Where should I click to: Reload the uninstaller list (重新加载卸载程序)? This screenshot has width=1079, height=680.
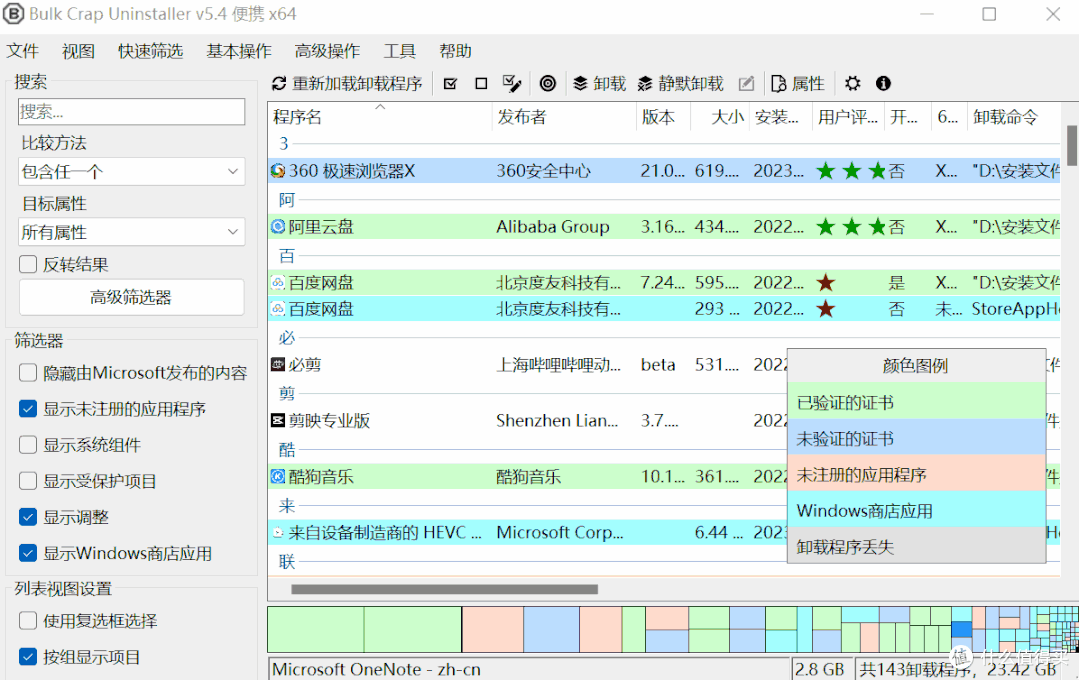pyautogui.click(x=348, y=84)
